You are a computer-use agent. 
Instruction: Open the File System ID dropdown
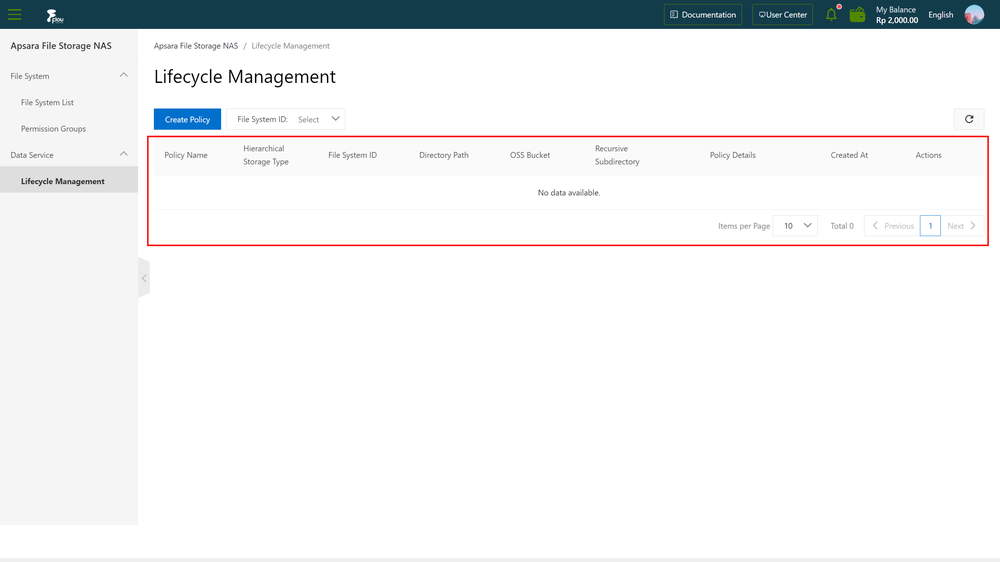tap(286, 119)
